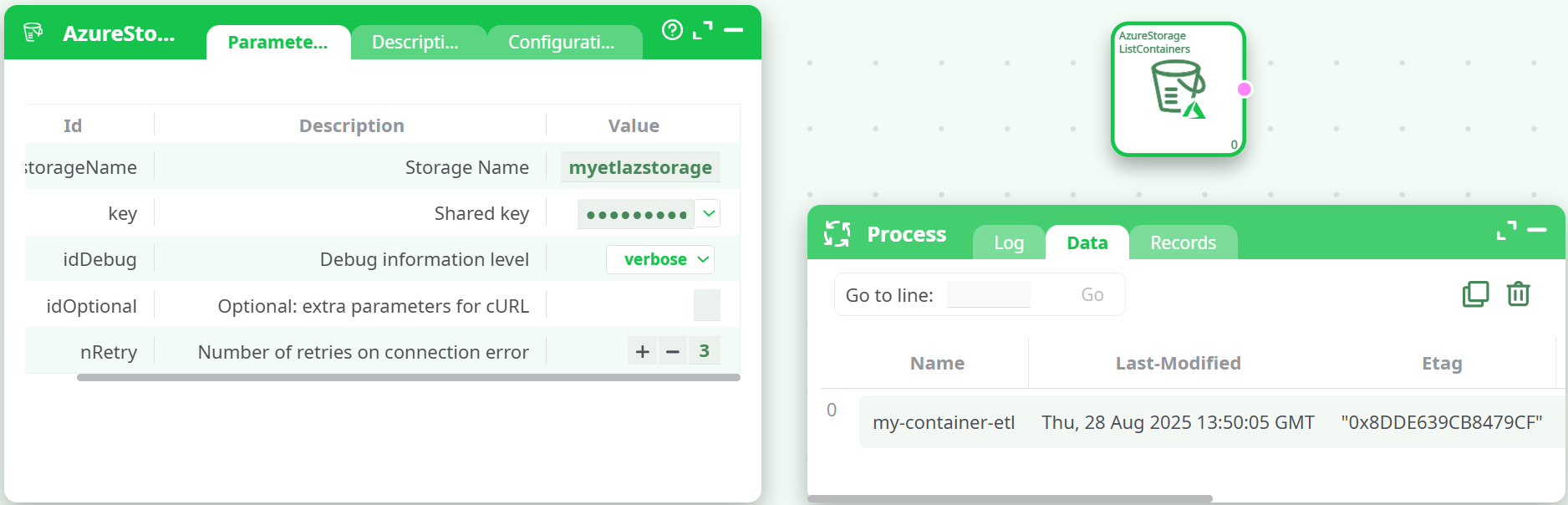Click the pink output port on node
This screenshot has width=1568, height=505.
pyautogui.click(x=1245, y=89)
